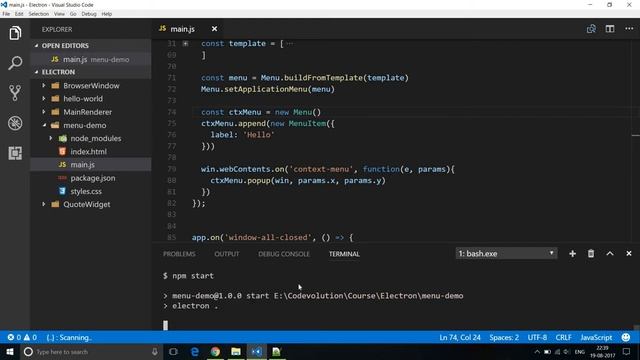Expand the folded template array on line 31

click(x=185, y=43)
